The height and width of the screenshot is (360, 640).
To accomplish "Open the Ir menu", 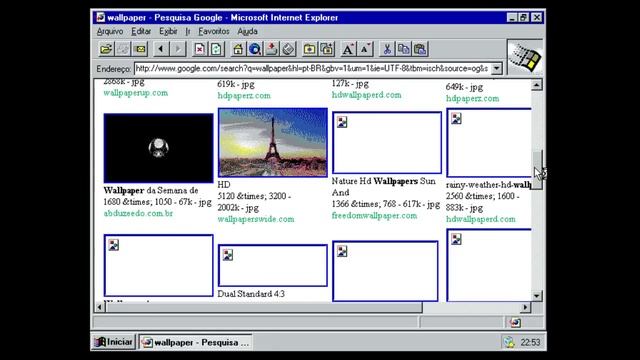I will point(188,31).
